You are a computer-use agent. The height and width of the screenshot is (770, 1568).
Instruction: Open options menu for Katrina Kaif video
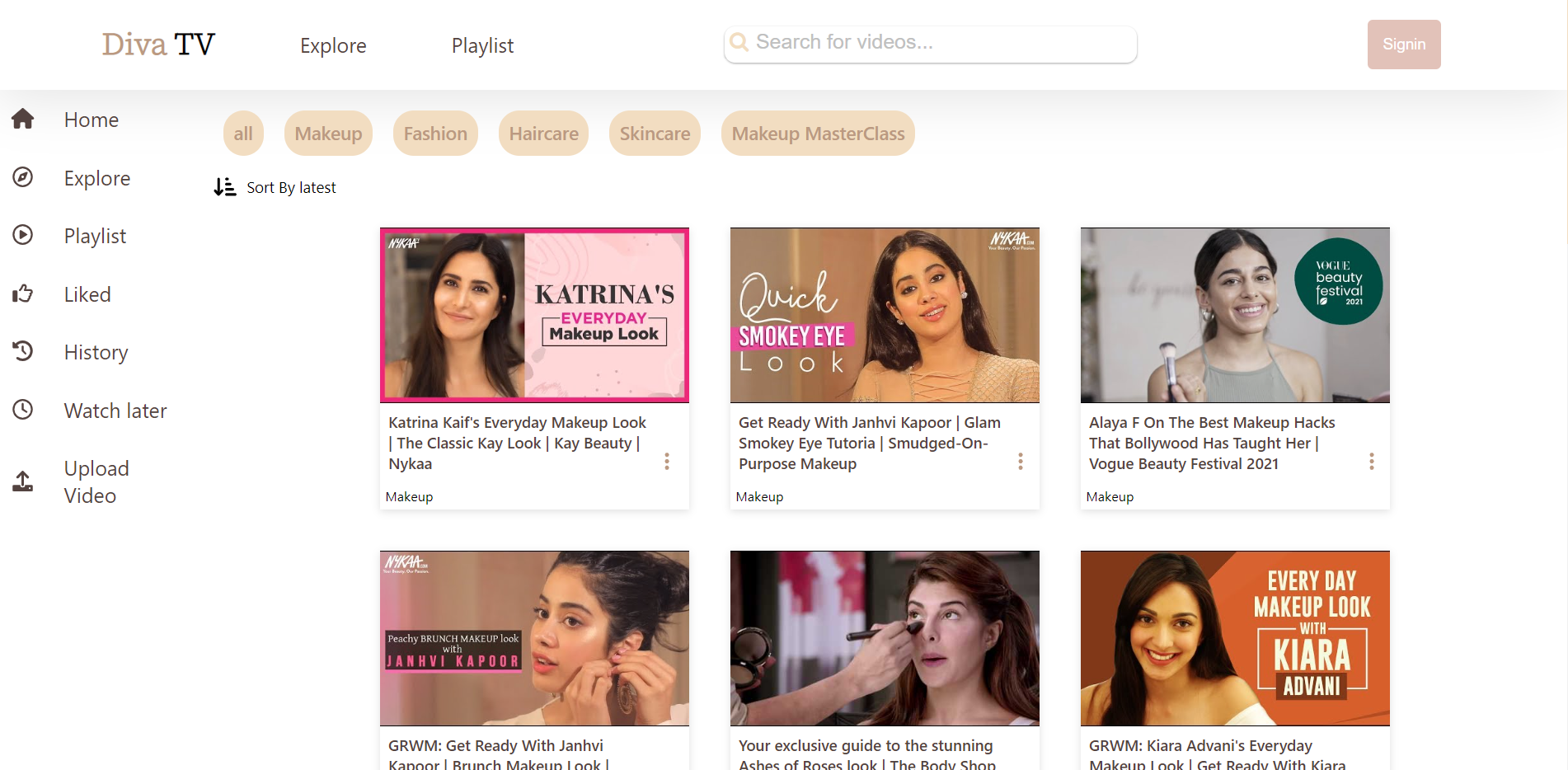tap(667, 462)
